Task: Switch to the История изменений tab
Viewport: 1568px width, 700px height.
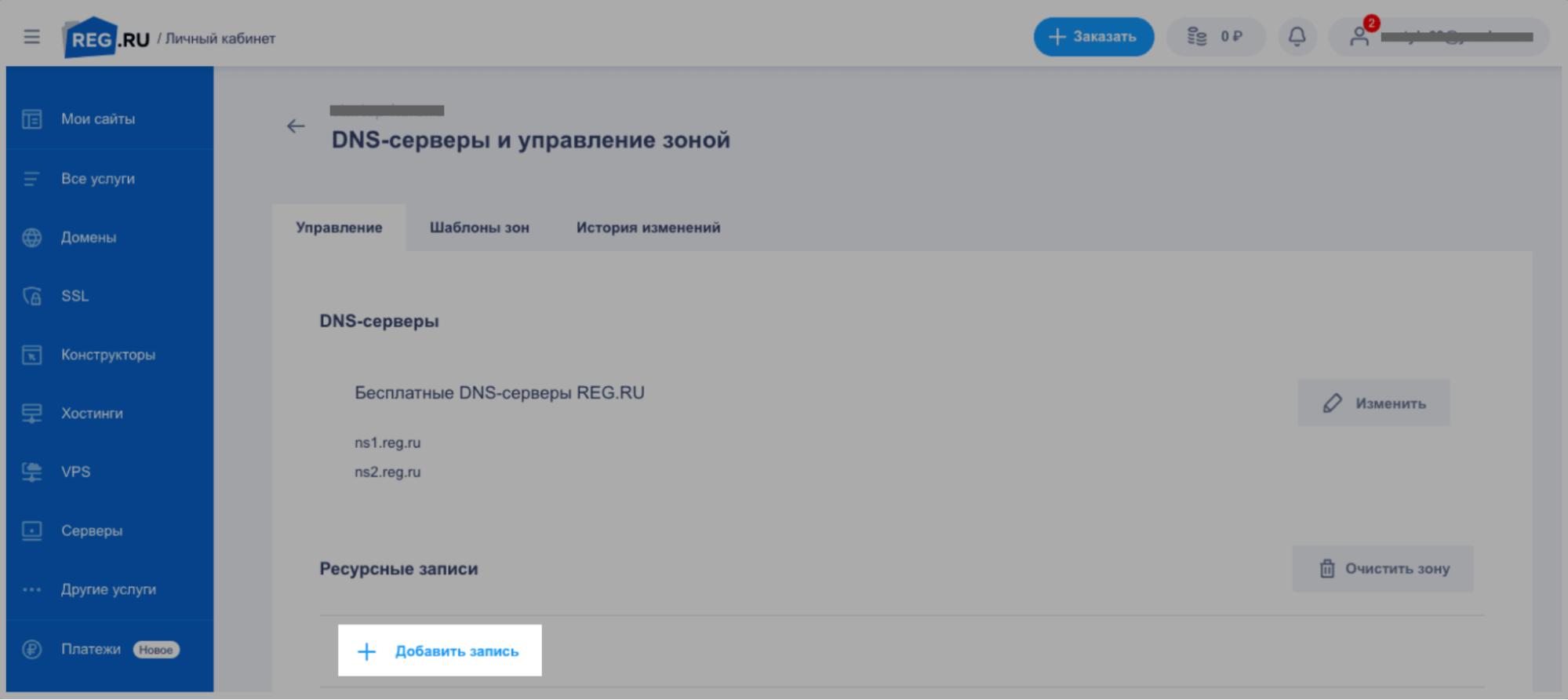Action: tap(648, 228)
